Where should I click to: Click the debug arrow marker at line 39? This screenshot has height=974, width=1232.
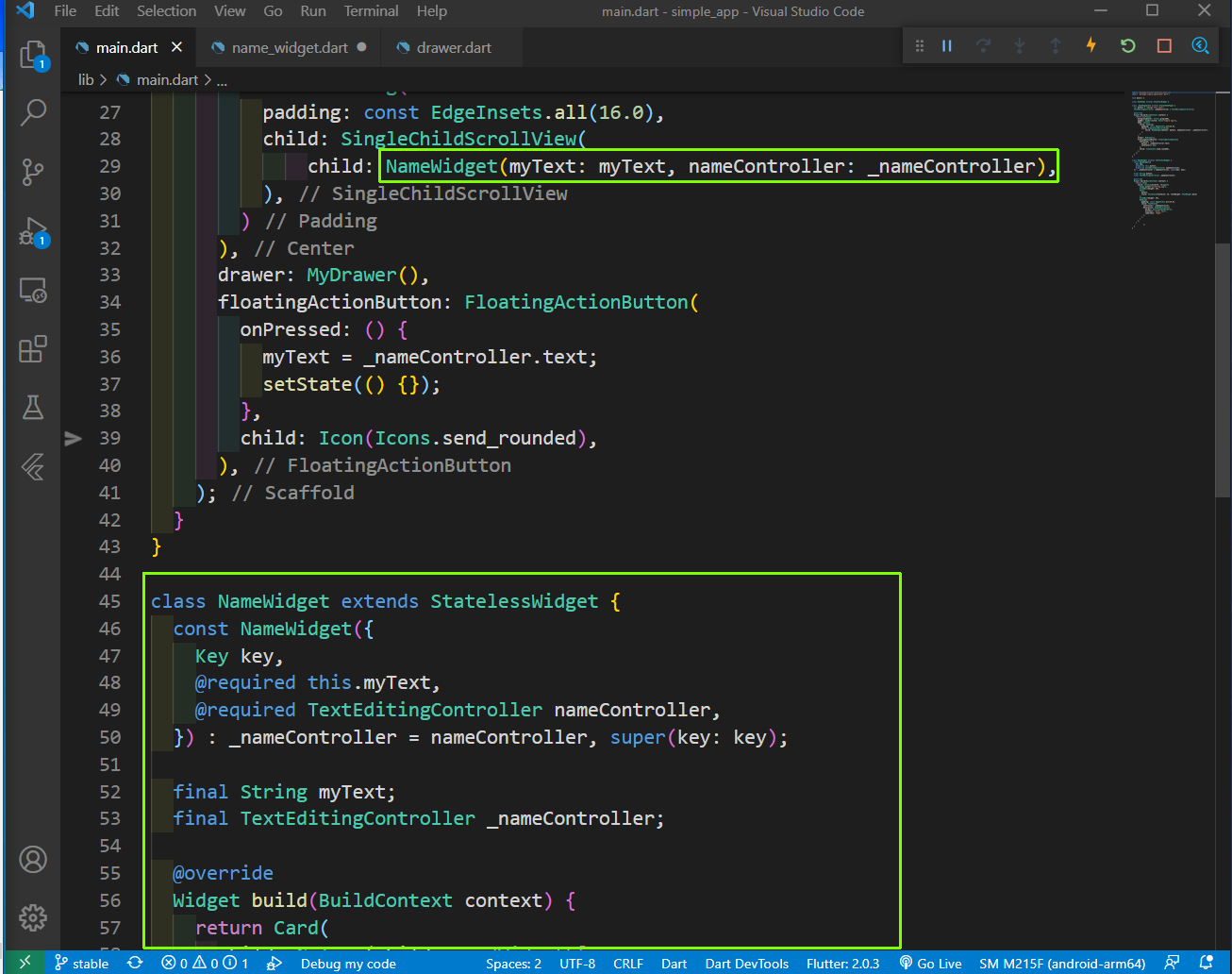pos(73,438)
